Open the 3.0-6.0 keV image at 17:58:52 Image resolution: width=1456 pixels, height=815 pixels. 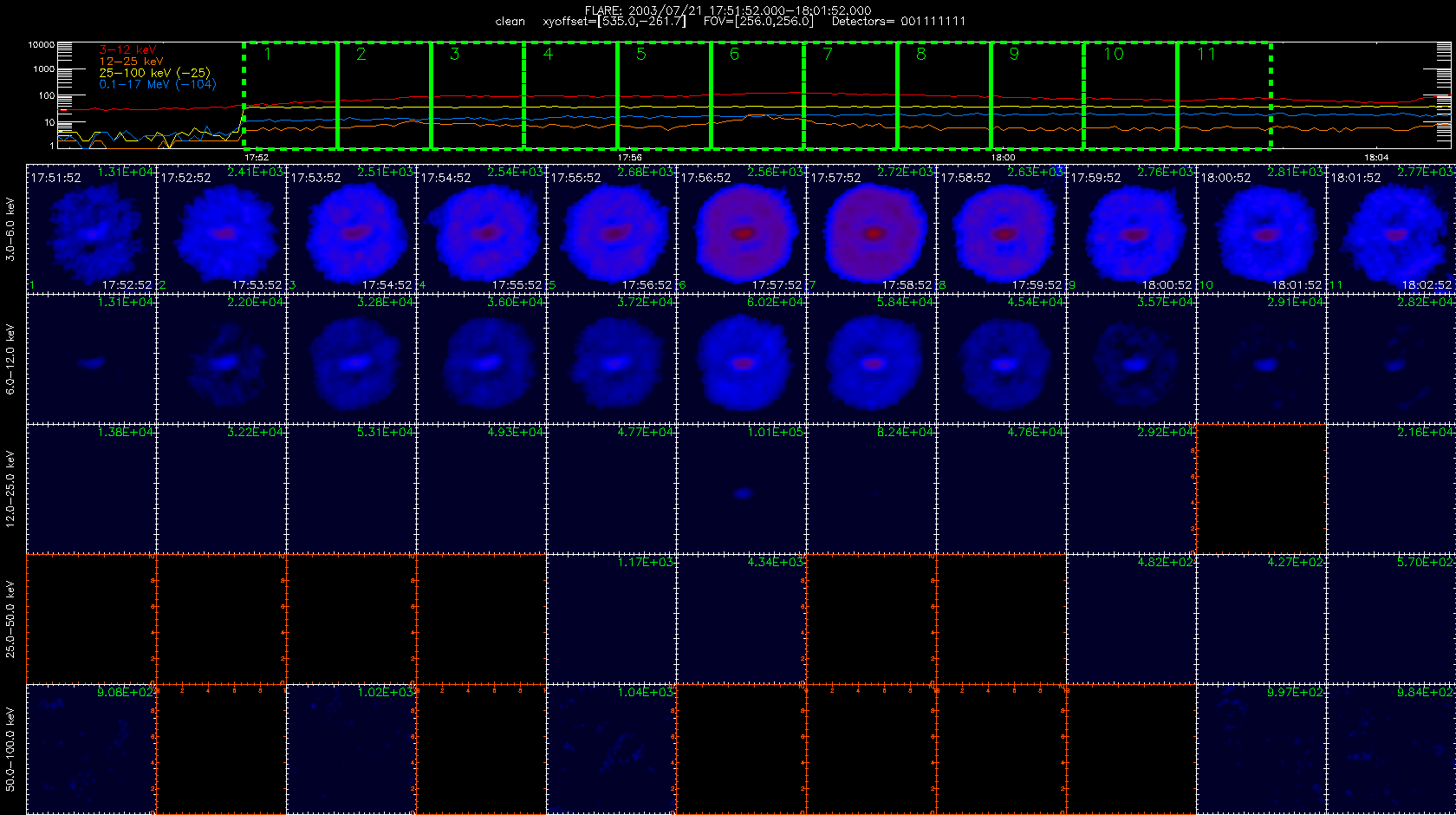(x=1001, y=229)
